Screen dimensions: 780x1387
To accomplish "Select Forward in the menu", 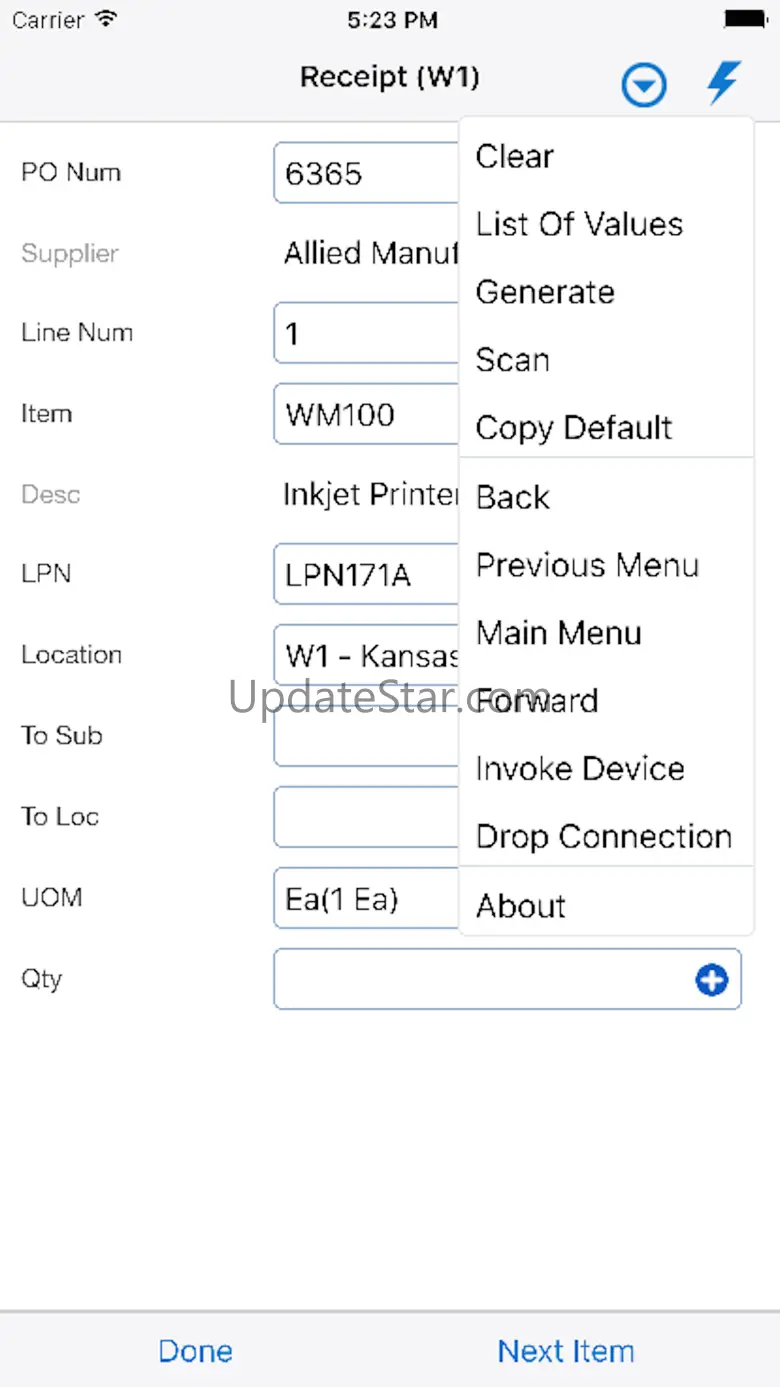I will (537, 701).
